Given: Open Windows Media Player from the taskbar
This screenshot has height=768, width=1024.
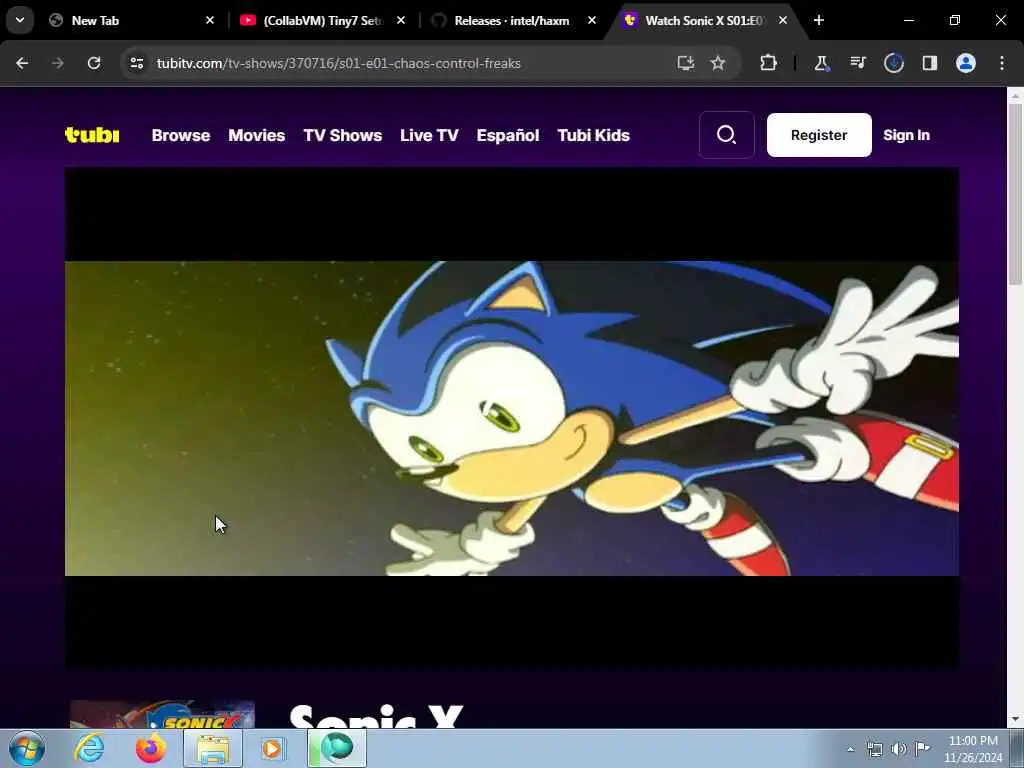Looking at the screenshot, I should [273, 748].
